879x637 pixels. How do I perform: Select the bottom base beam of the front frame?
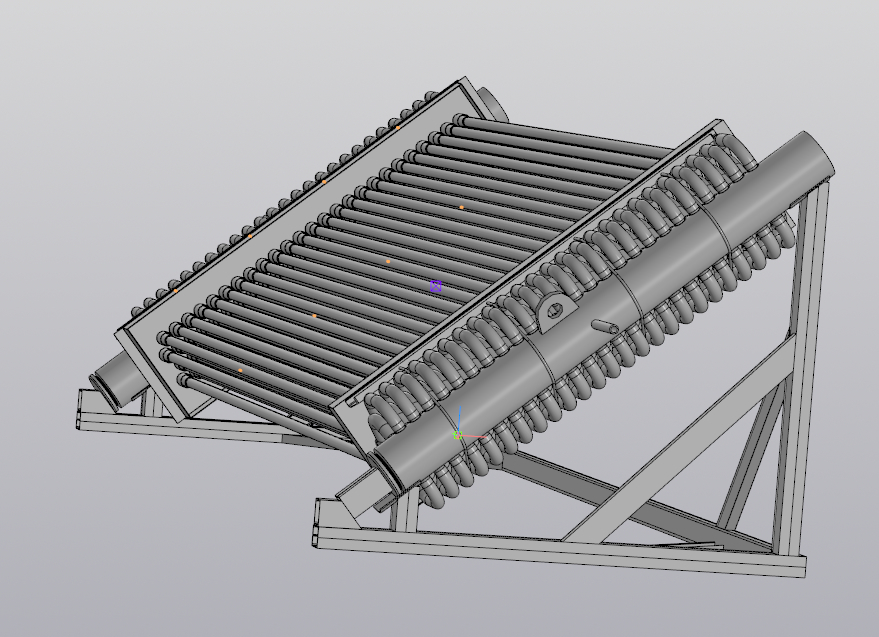point(559,548)
